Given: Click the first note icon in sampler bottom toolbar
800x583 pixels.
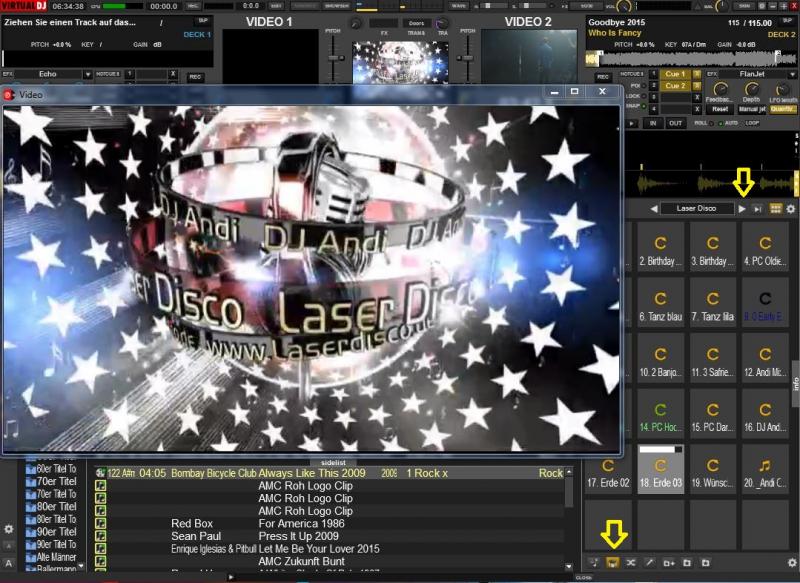Looking at the screenshot, I should click(x=594, y=563).
